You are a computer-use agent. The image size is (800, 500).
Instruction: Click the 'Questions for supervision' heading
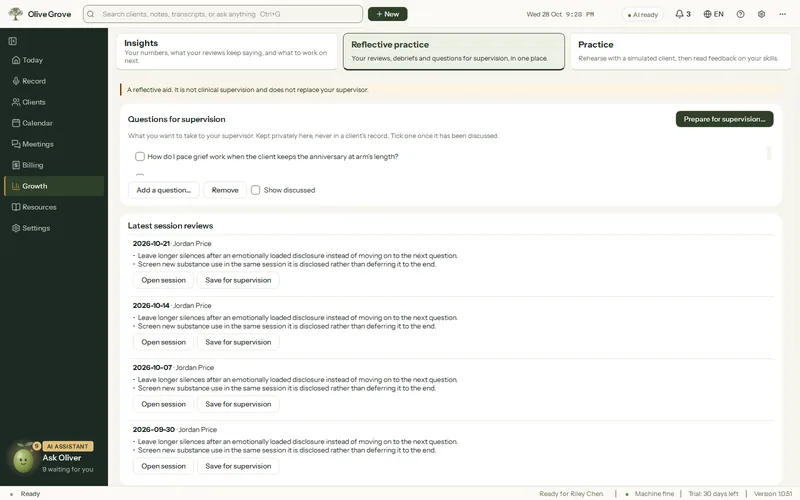tap(177, 119)
